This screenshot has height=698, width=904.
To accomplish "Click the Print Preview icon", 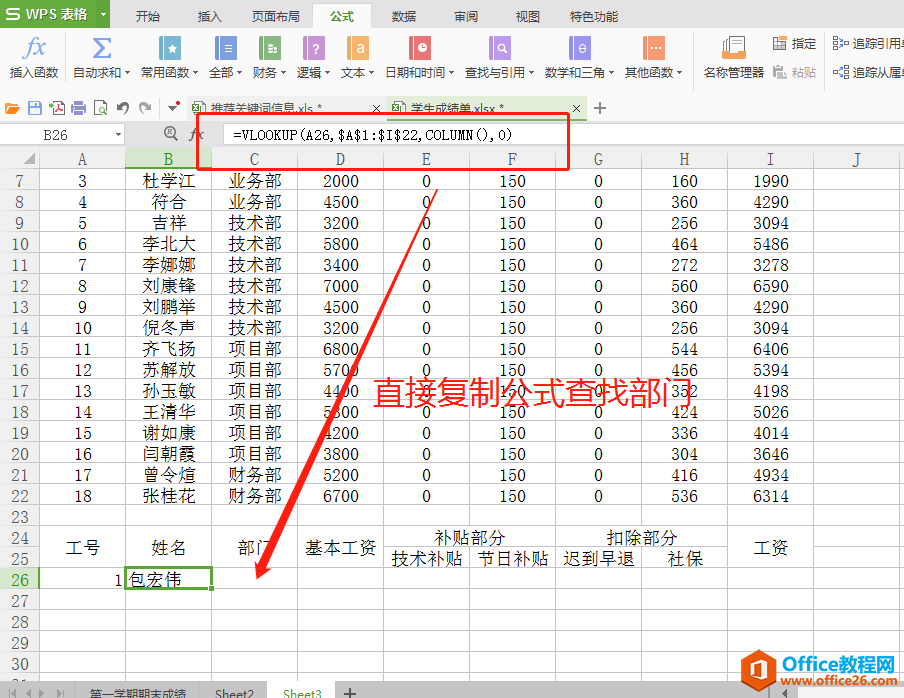I will click(x=100, y=108).
